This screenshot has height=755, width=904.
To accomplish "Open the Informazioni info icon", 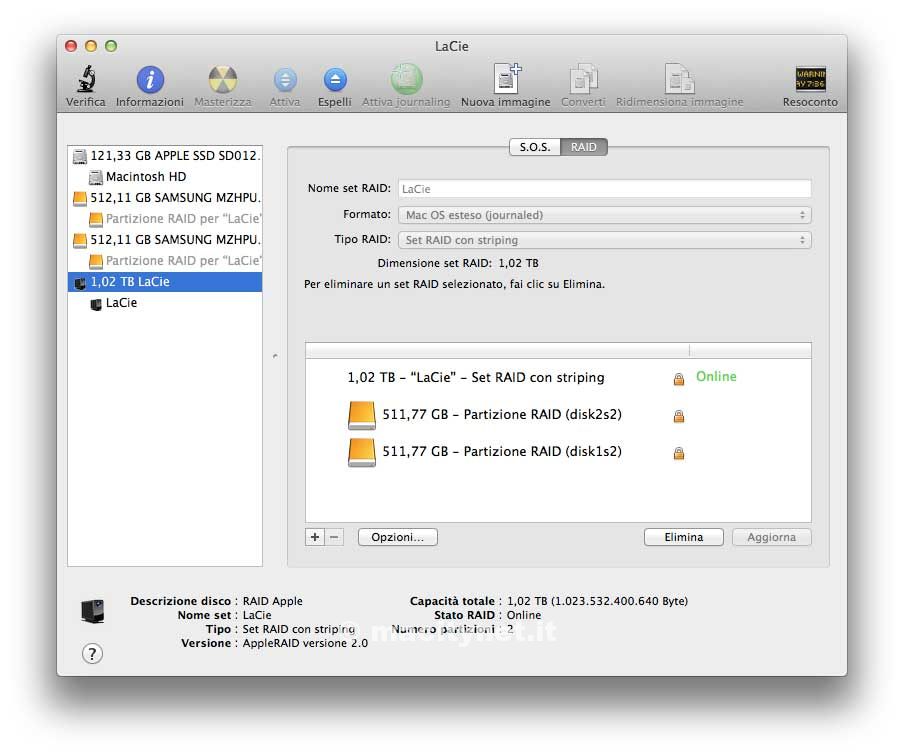I will (150, 81).
